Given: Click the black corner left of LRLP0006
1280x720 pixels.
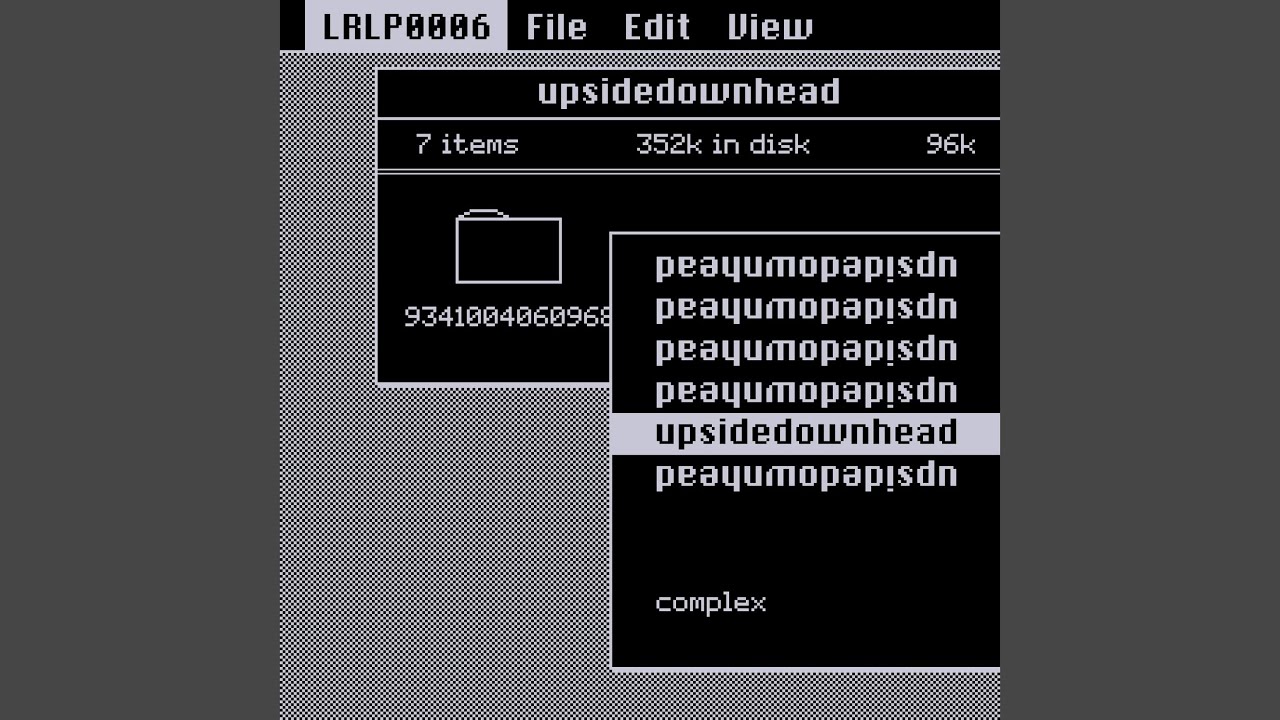Looking at the screenshot, I should click(292, 25).
